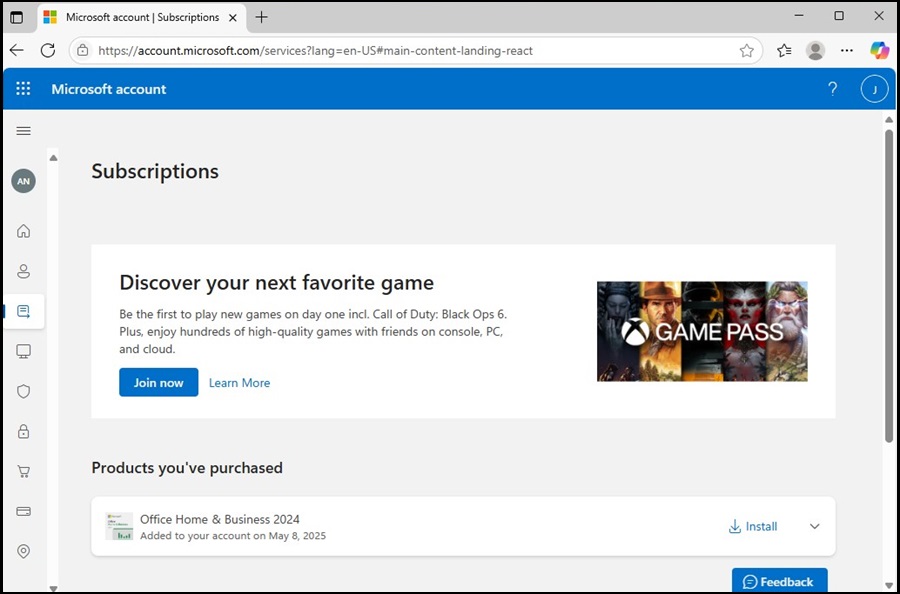Open the Security lock icon
This screenshot has width=900, height=594.
23,431
